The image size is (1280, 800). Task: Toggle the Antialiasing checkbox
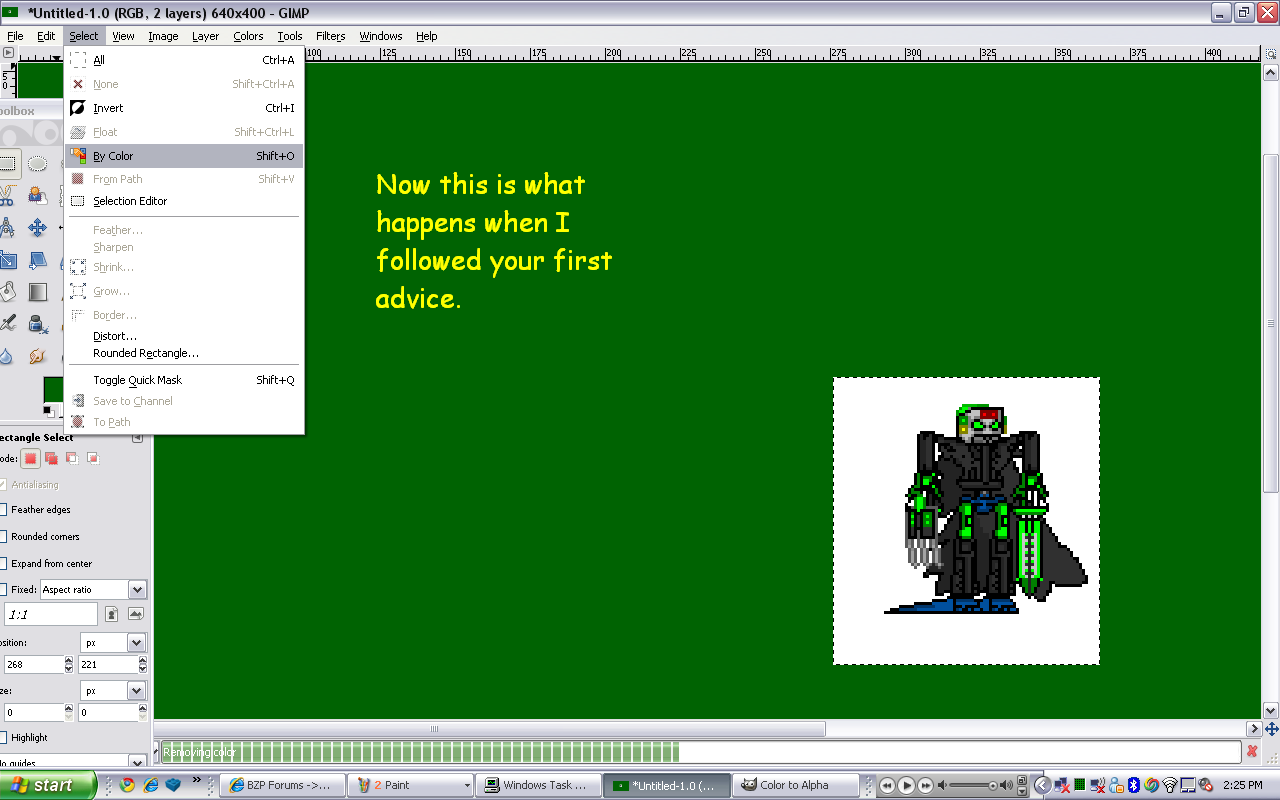coord(3,485)
